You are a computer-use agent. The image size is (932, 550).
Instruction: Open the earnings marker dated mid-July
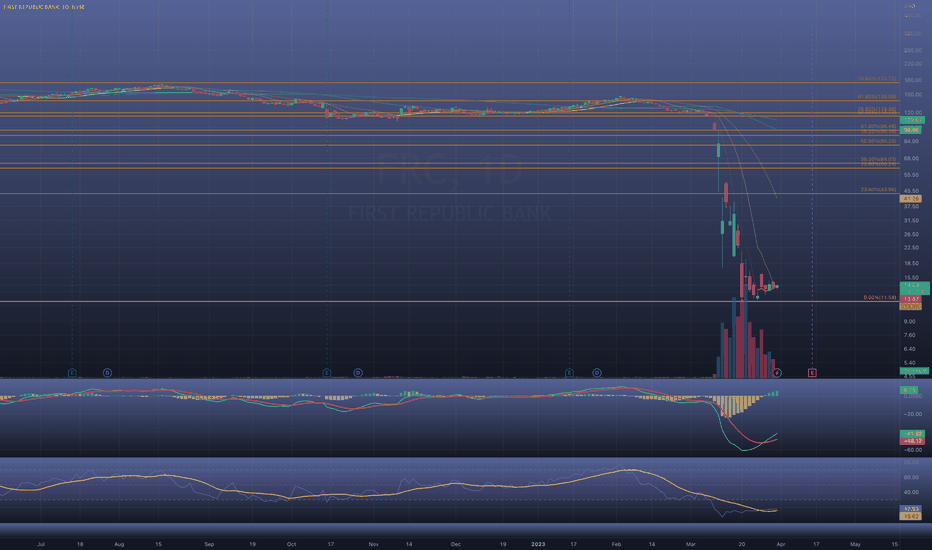click(x=72, y=373)
